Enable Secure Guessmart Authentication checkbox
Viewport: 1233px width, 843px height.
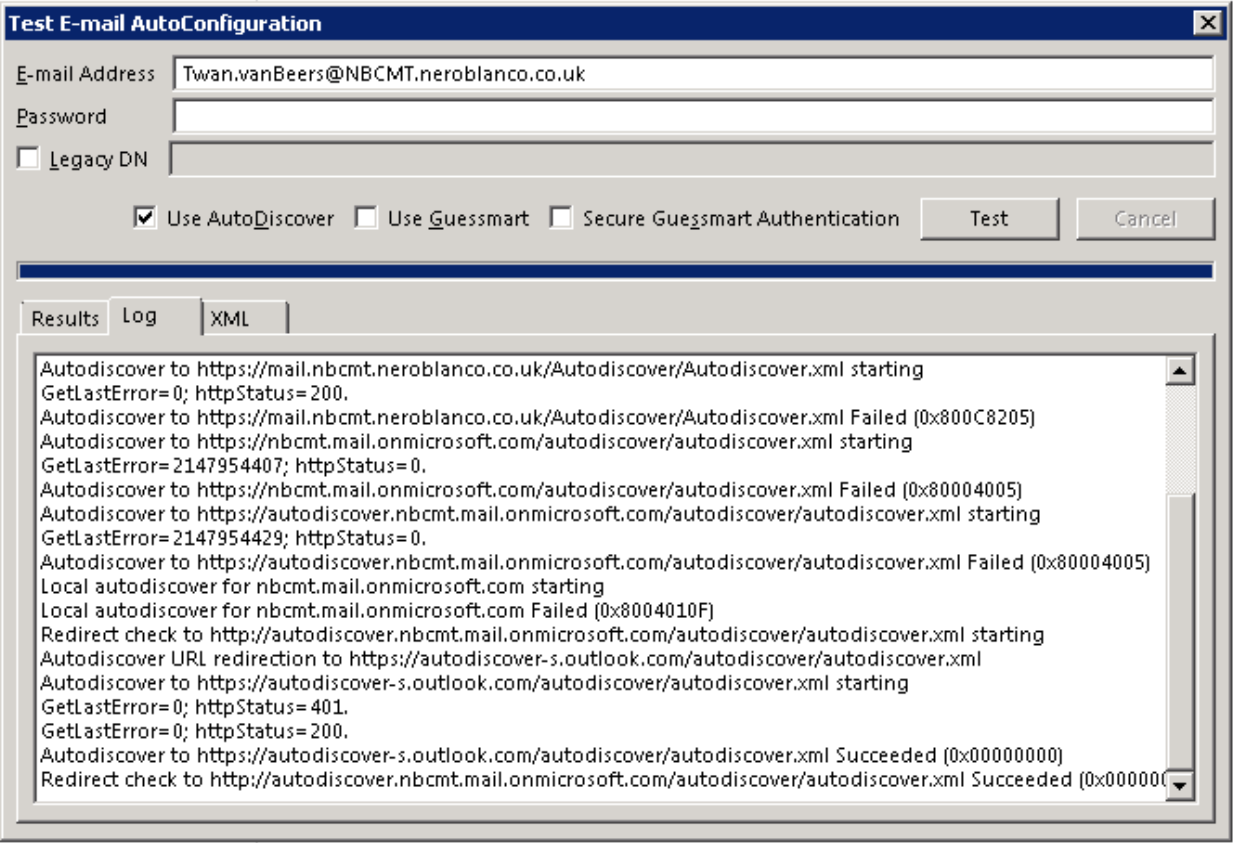pos(562,217)
